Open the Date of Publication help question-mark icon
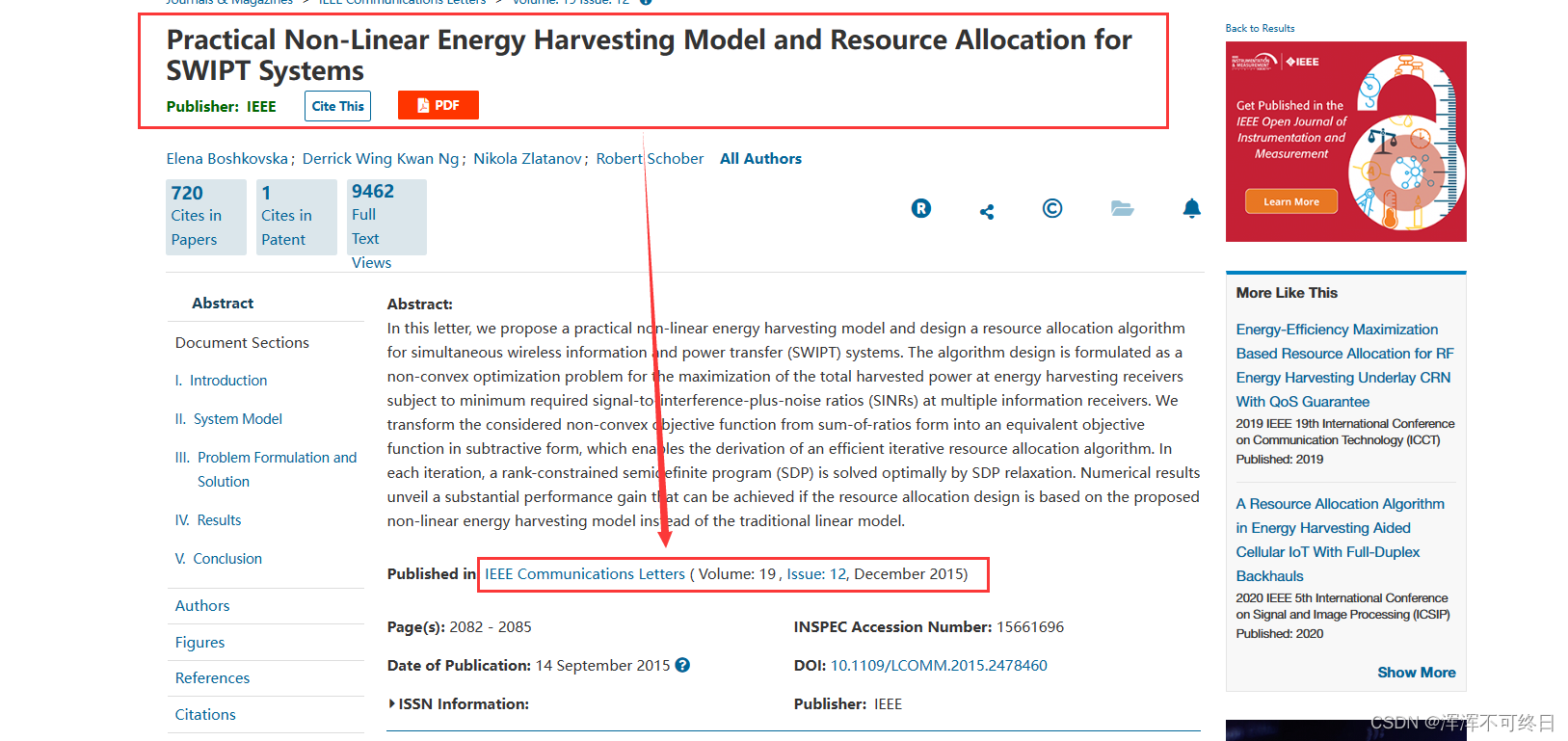1568x741 pixels. (x=681, y=665)
